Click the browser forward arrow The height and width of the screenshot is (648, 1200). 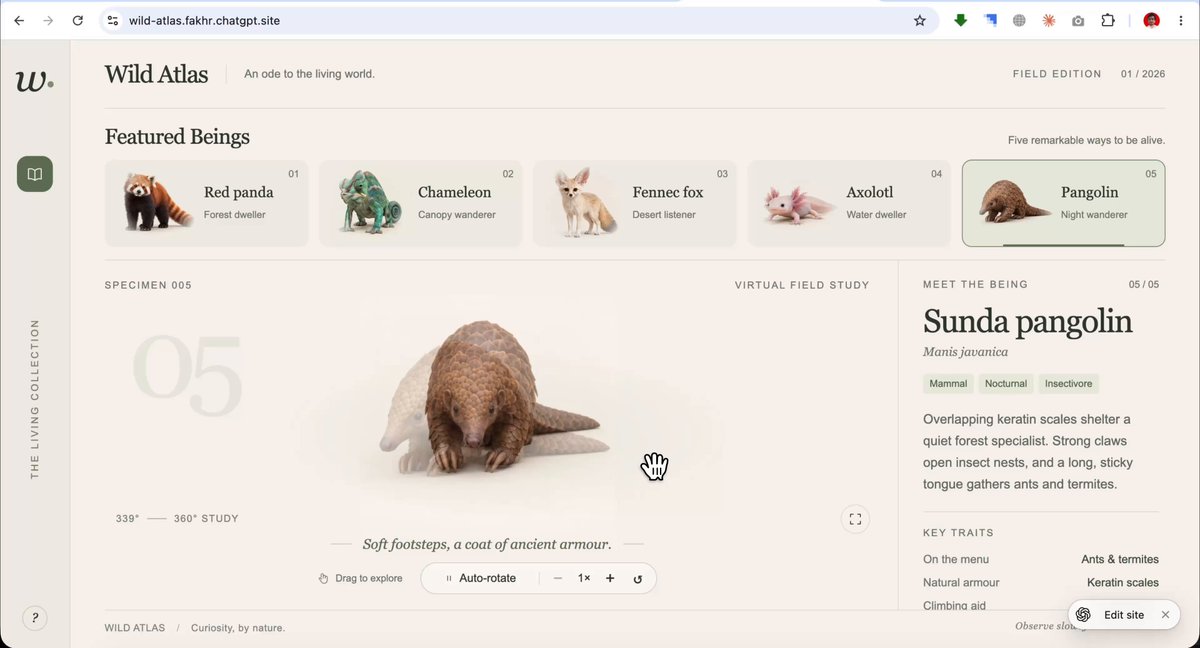click(48, 20)
